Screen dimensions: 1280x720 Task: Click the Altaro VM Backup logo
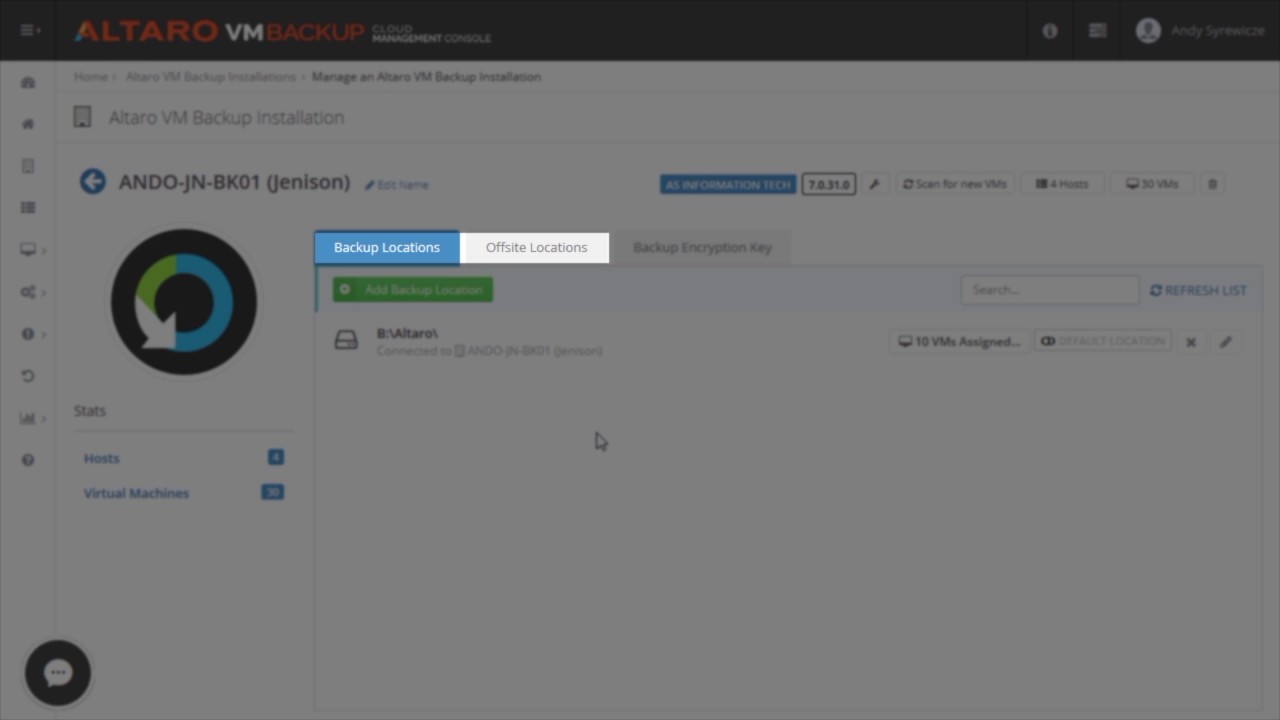click(283, 31)
